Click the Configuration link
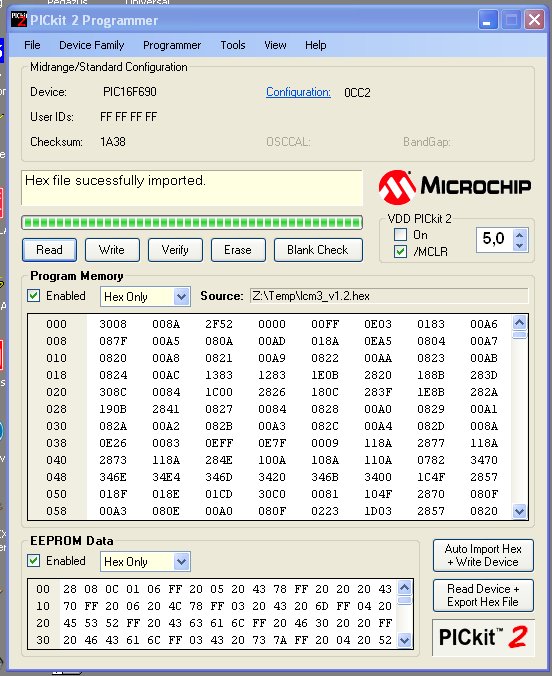 click(x=298, y=92)
